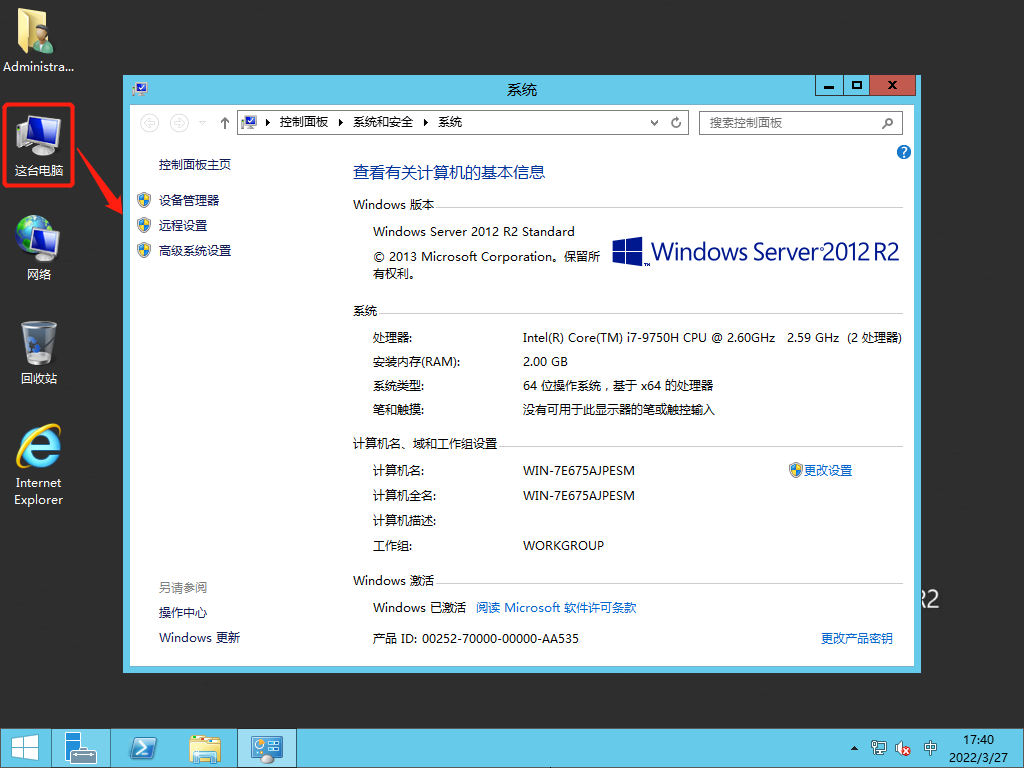Expand arrow after 系统和安全 breadcrumb
Image resolution: width=1024 pixels, height=768 pixels.
pos(425,122)
